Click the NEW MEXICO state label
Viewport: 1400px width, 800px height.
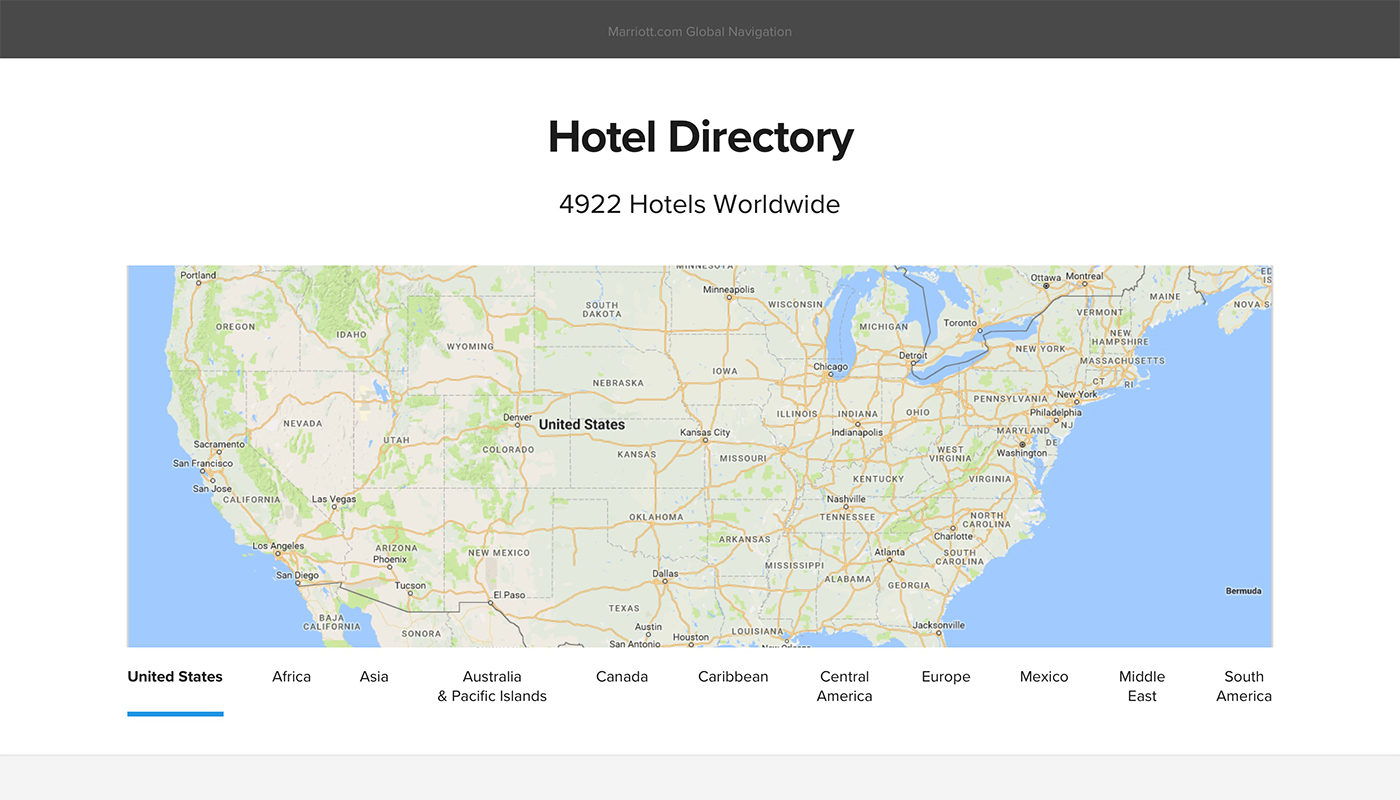pos(499,553)
